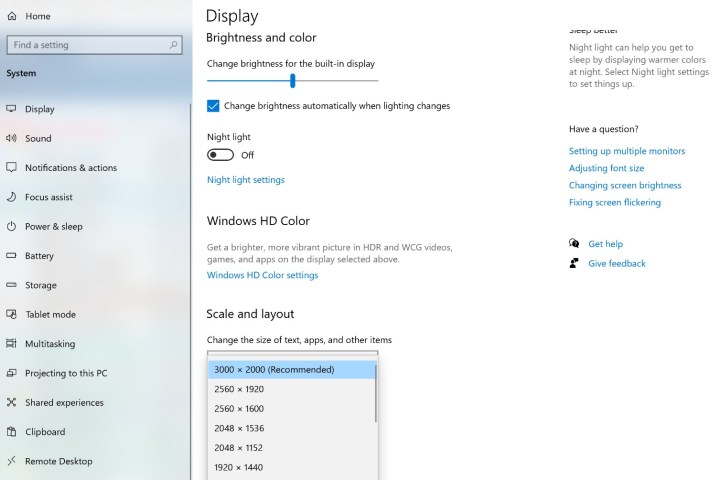The height and width of the screenshot is (480, 720).
Task: Toggle the Night light switch
Action: pos(220,155)
